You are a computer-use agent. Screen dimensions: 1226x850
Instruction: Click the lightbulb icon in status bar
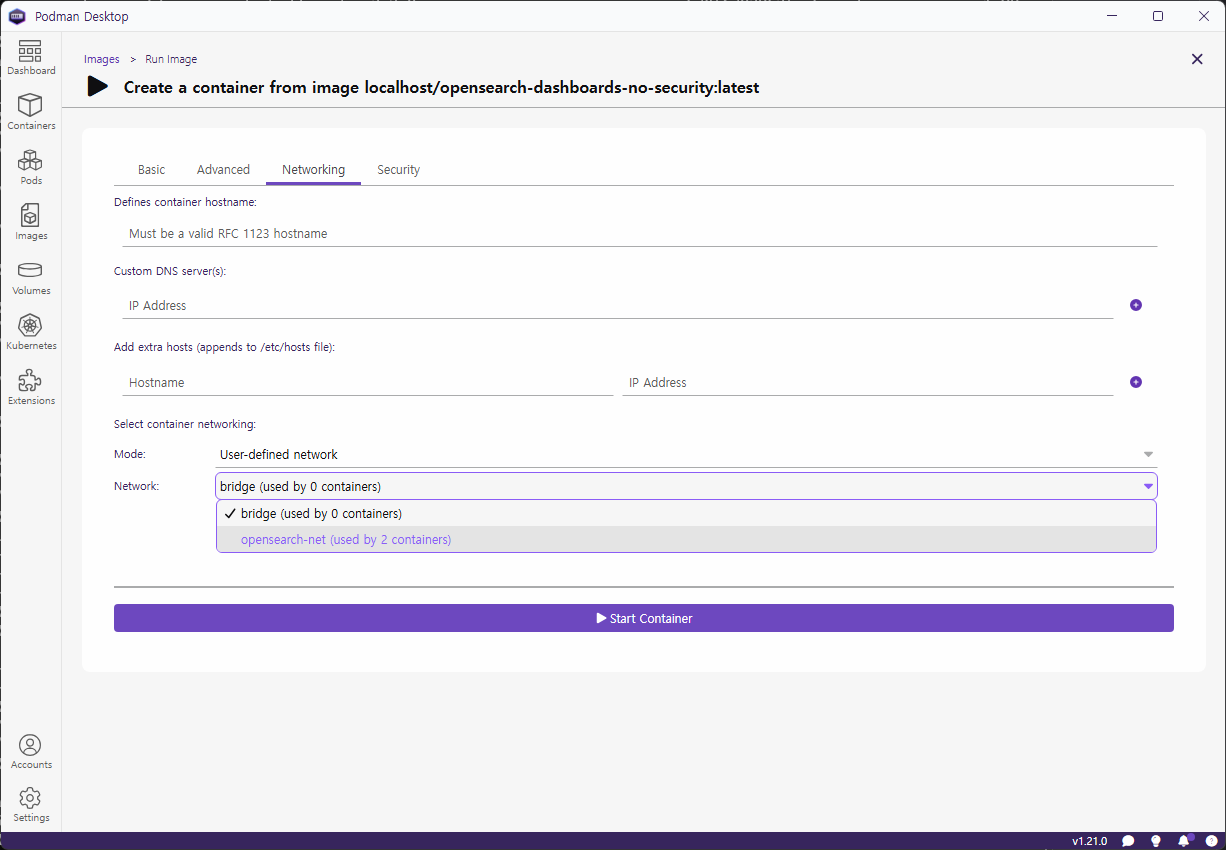point(1156,841)
